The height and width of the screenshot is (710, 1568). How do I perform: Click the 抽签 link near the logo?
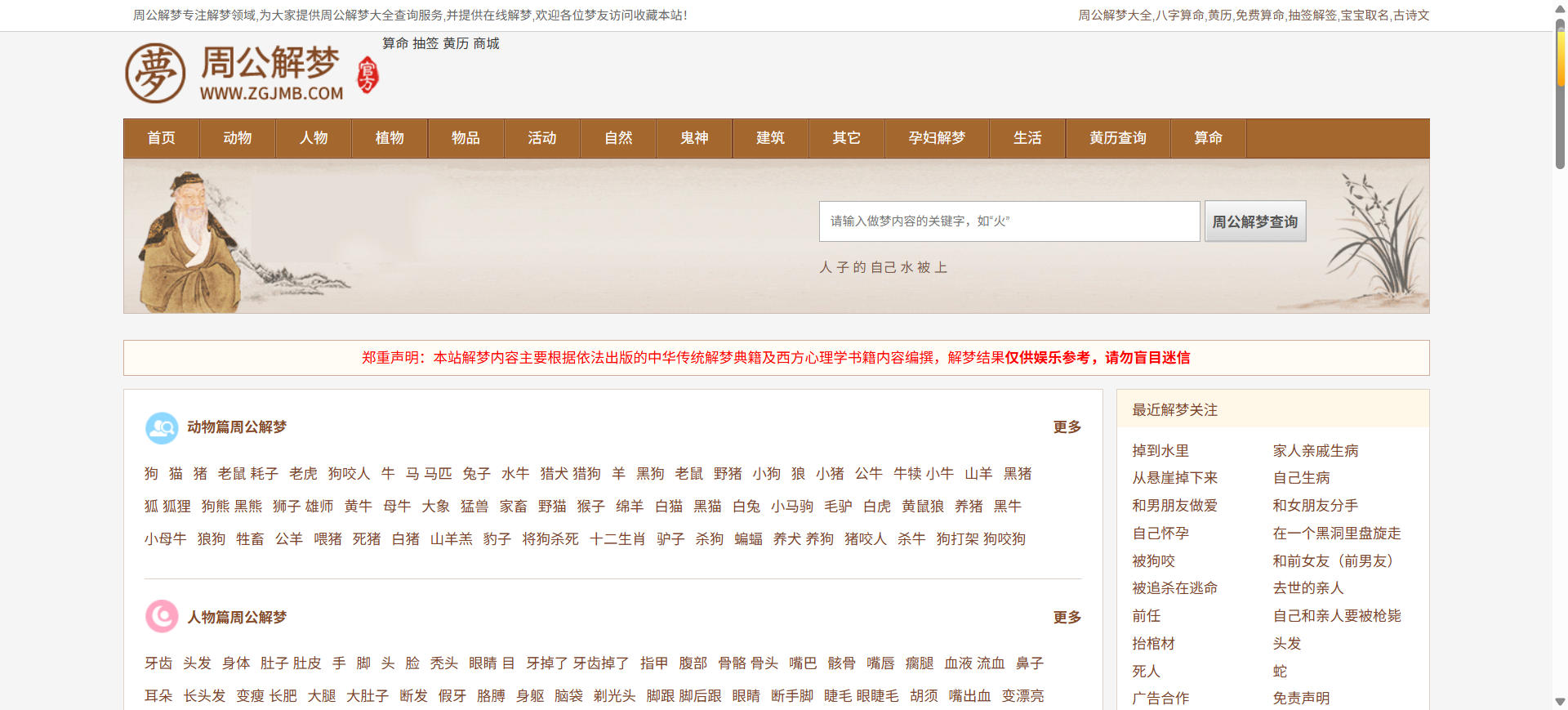pos(425,43)
